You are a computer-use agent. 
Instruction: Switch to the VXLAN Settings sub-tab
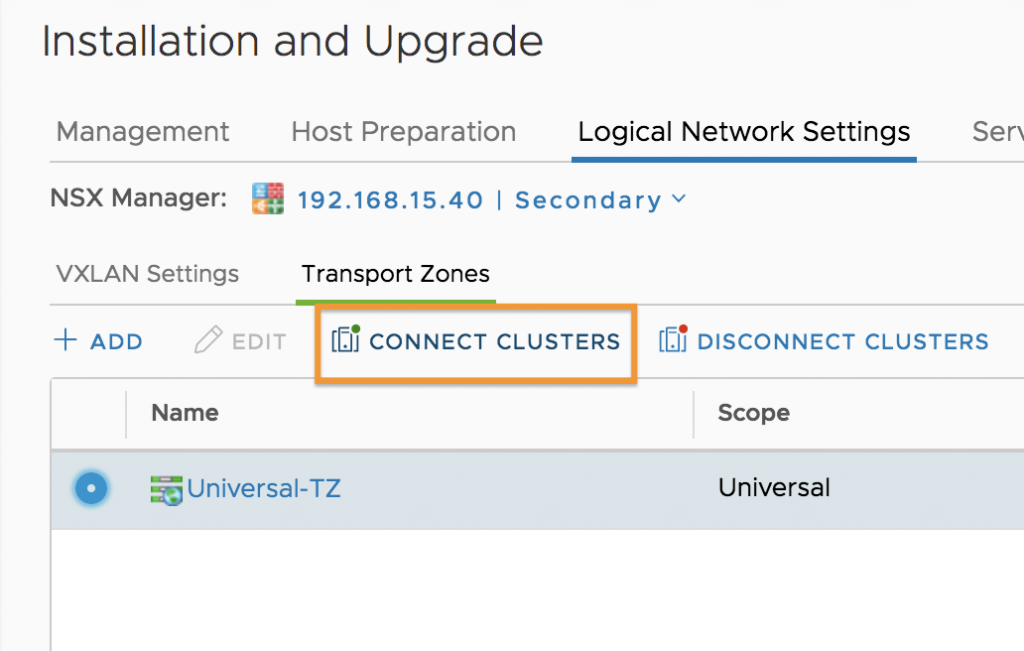(x=148, y=274)
